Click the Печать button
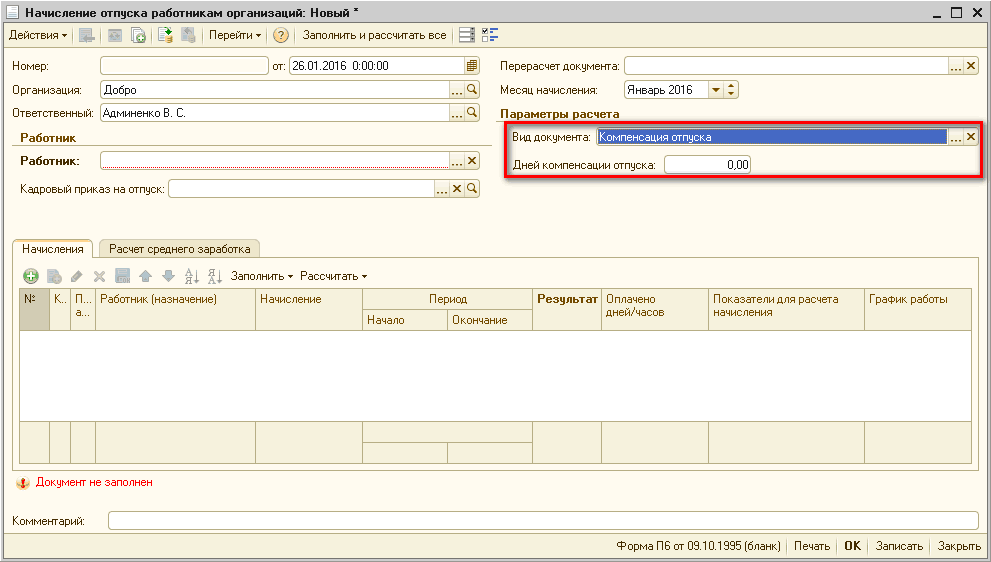Screen dimensions: 991x562 [x=812, y=546]
